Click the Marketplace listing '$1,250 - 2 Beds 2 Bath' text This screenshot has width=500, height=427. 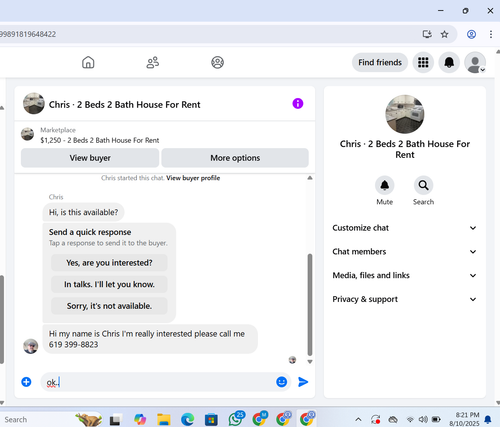click(x=100, y=140)
